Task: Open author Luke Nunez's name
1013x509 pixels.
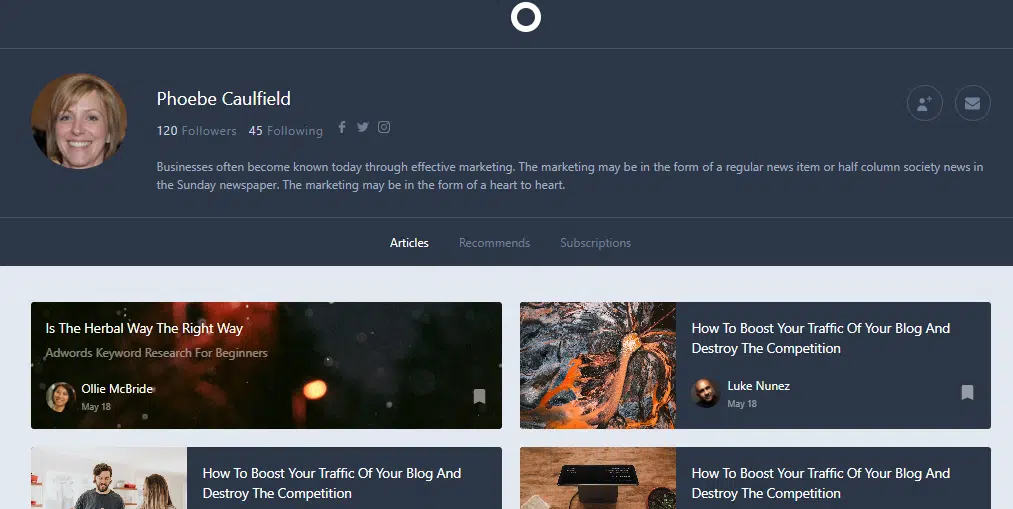Action: pyautogui.click(x=758, y=386)
